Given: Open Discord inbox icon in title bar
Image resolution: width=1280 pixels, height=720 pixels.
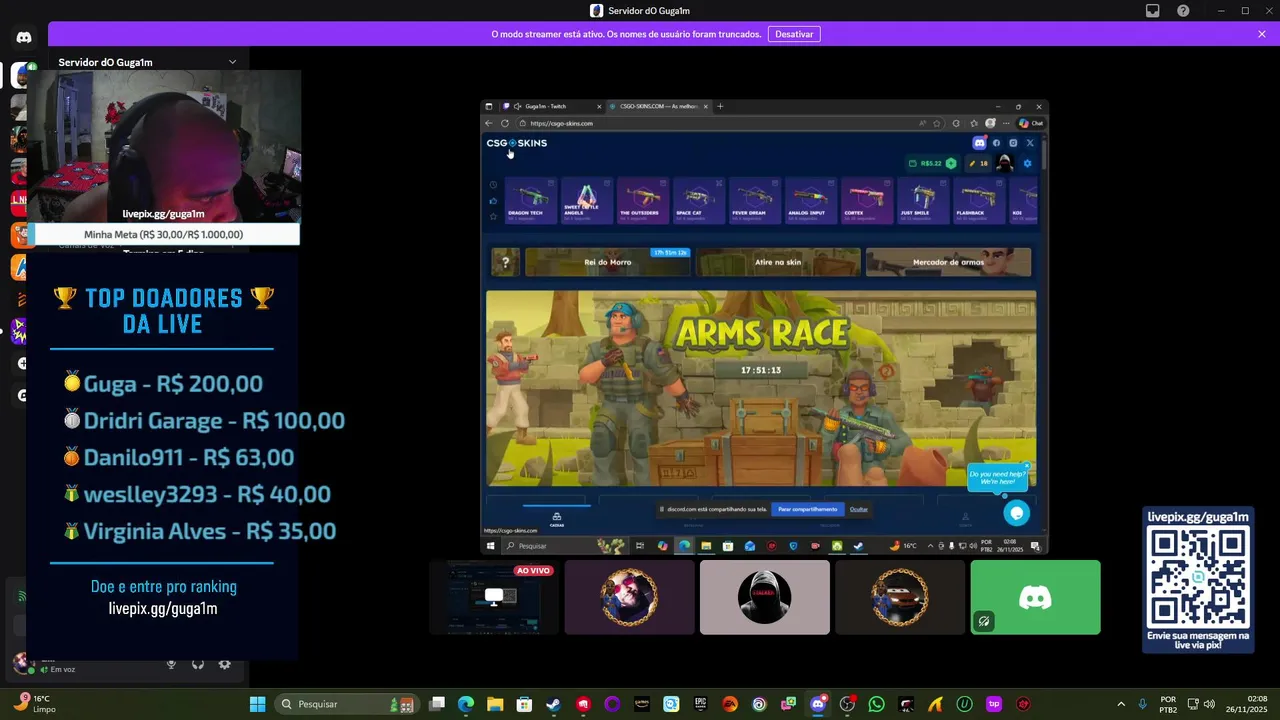Looking at the screenshot, I should click(1153, 11).
